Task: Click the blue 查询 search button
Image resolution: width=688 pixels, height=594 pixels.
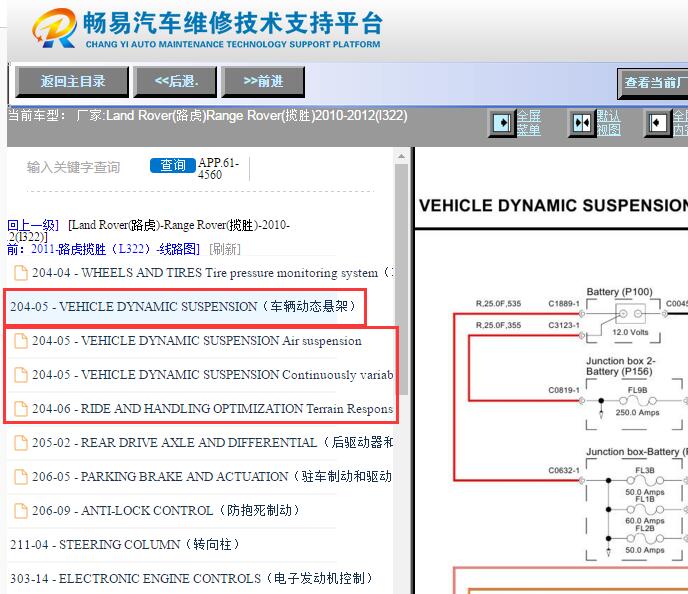Action: click(172, 165)
